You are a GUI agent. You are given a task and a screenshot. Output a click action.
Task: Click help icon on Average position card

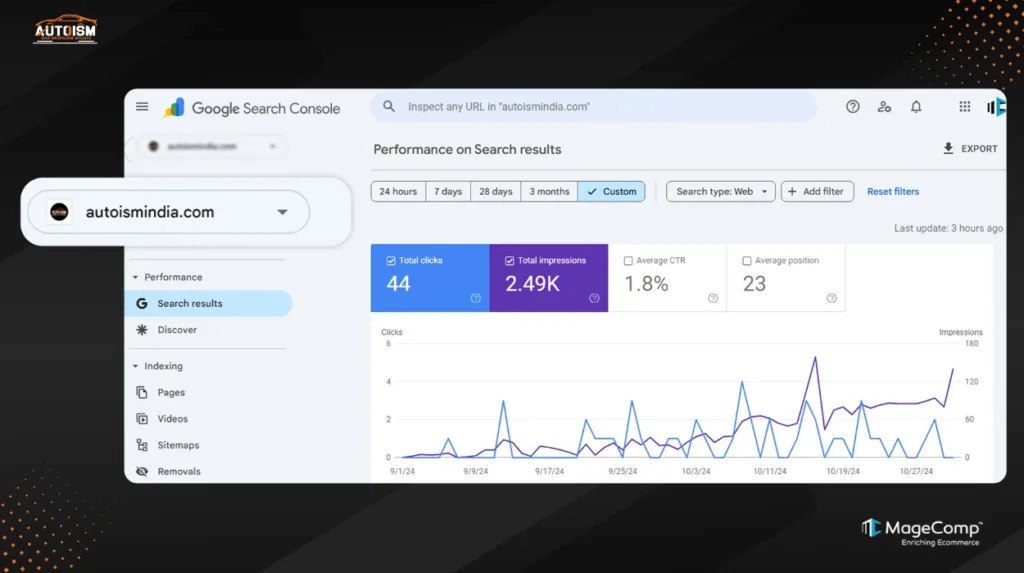[x=831, y=298]
